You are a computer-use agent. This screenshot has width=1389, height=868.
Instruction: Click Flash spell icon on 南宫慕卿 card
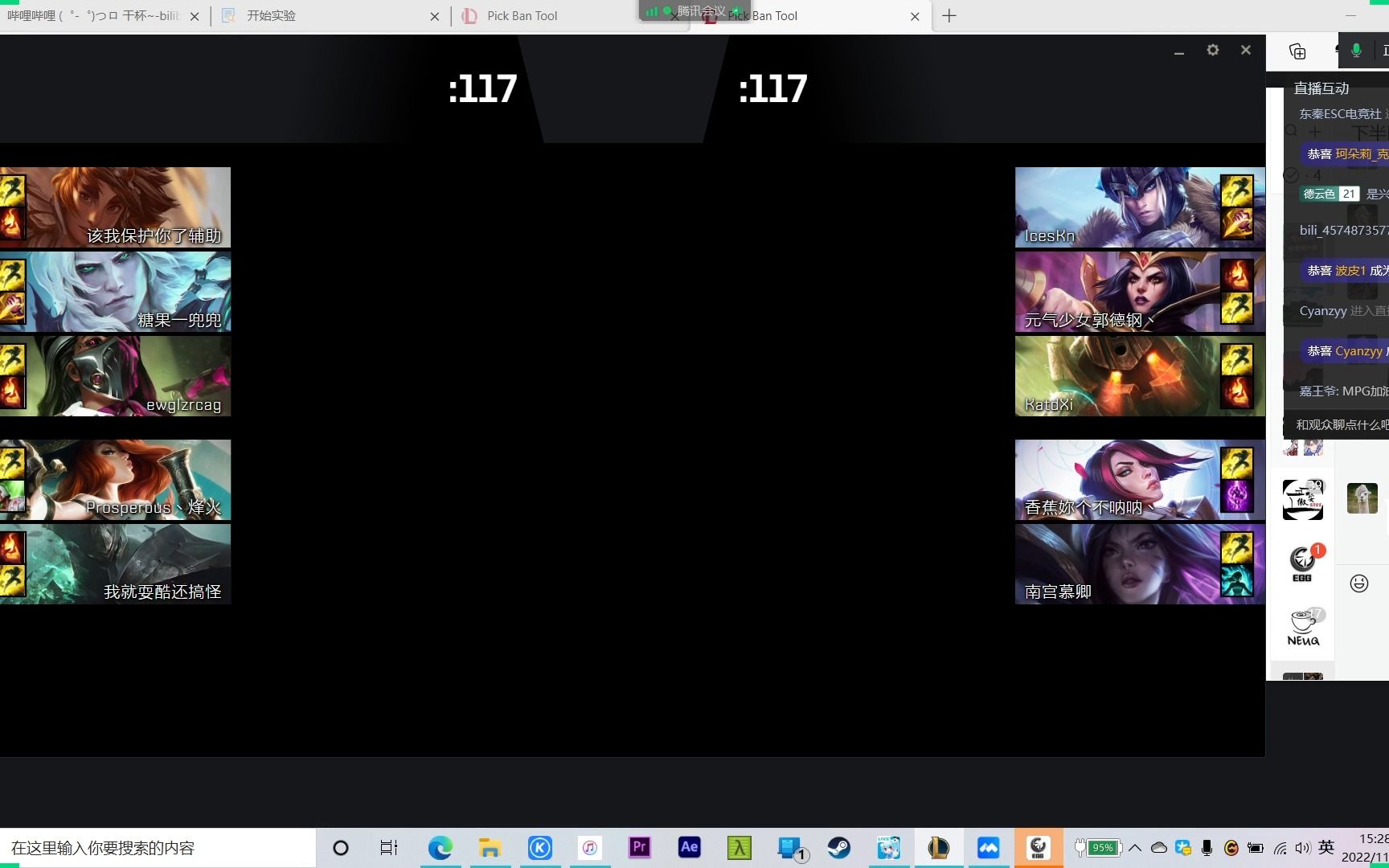coord(1236,548)
